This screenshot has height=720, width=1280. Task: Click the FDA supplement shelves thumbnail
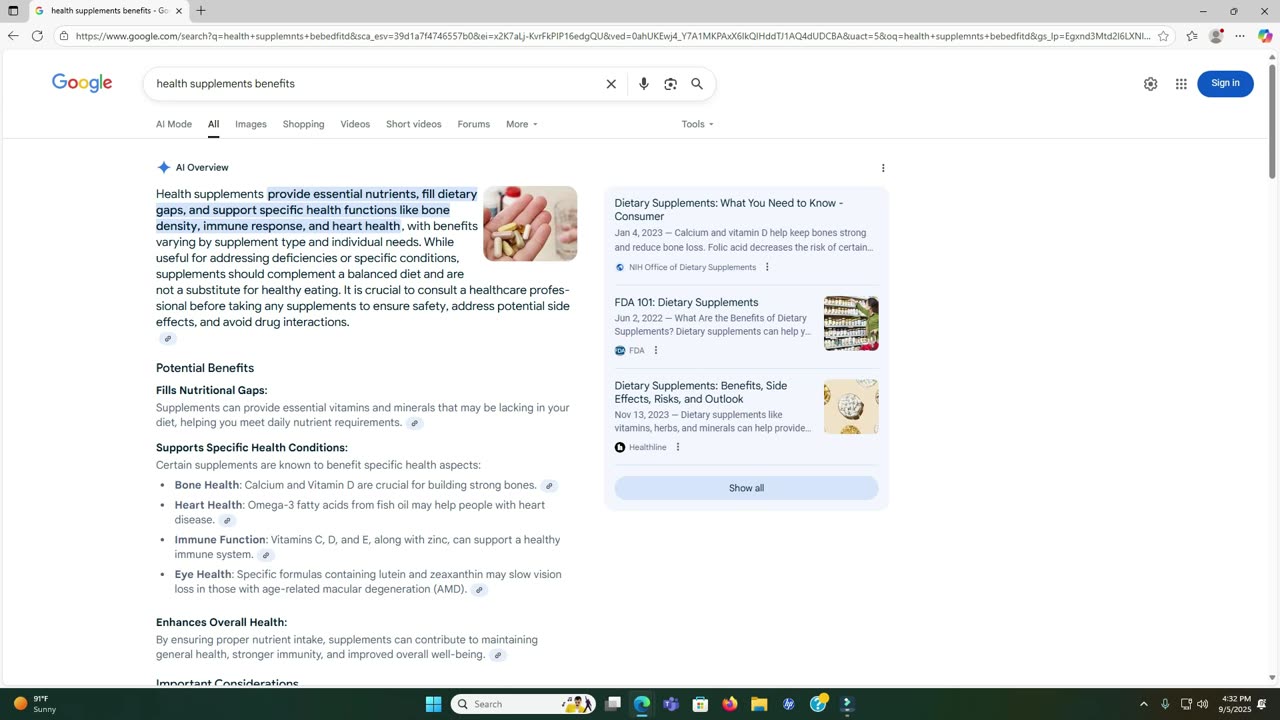coord(851,323)
